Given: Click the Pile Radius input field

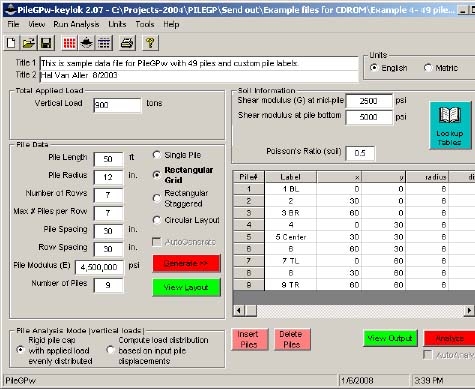Looking at the screenshot, I should tap(108, 177).
